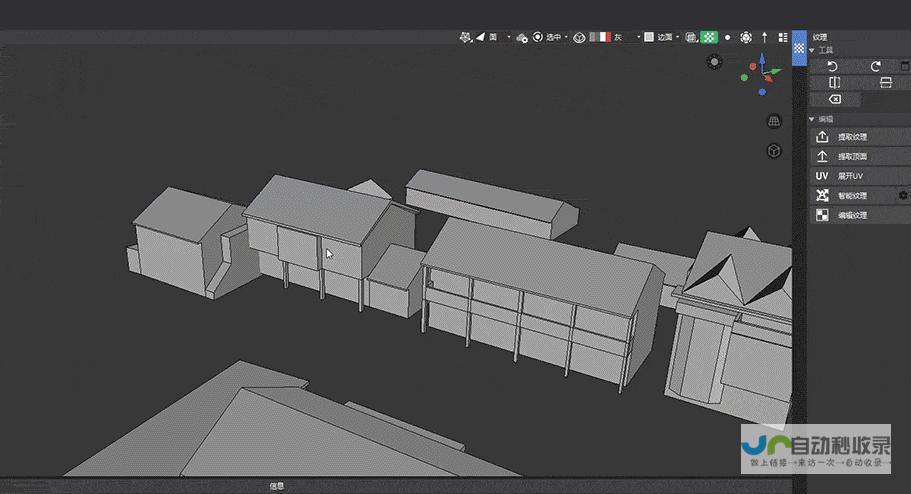Toggle the green checkerboard texture button
The height and width of the screenshot is (494, 911).
709,37
